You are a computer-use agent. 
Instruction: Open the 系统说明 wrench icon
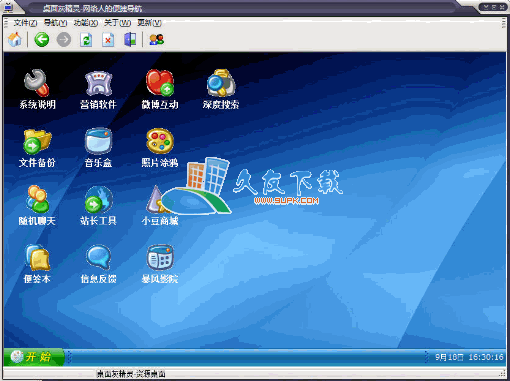(x=37, y=83)
